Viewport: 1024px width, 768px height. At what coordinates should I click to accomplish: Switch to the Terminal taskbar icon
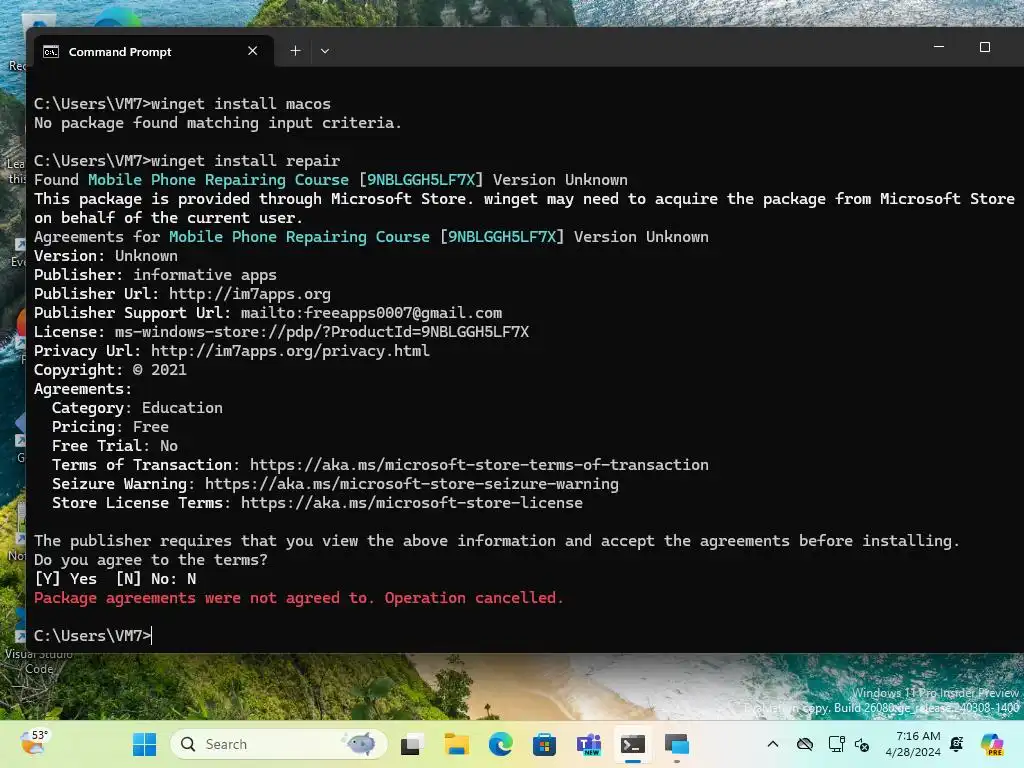[x=633, y=744]
